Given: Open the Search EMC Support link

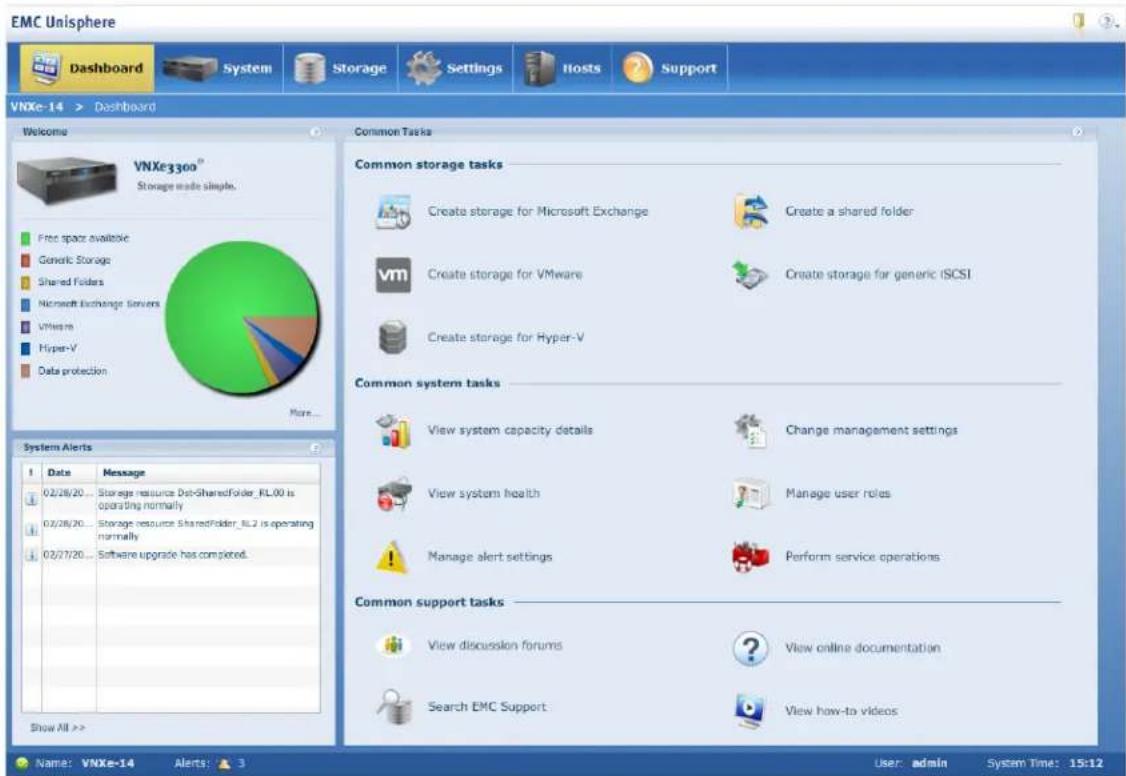Looking at the screenshot, I should (487, 707).
